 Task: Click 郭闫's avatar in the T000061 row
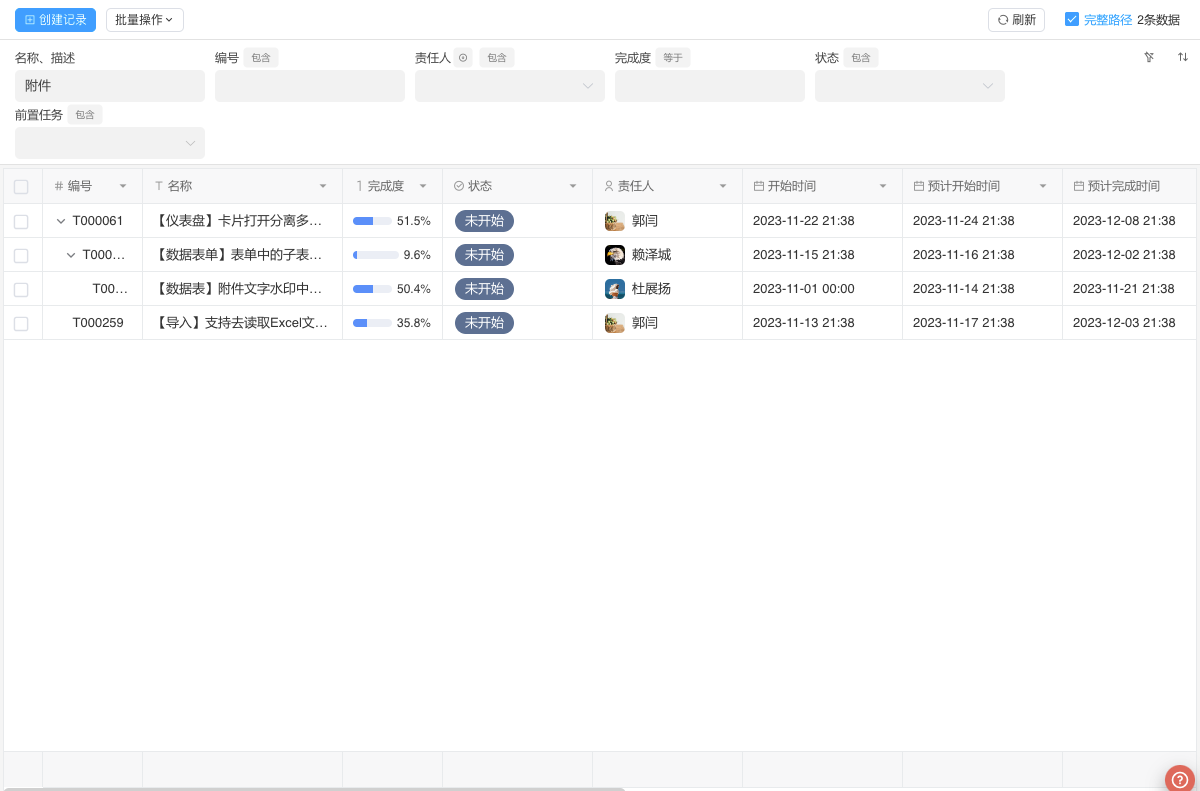615,221
